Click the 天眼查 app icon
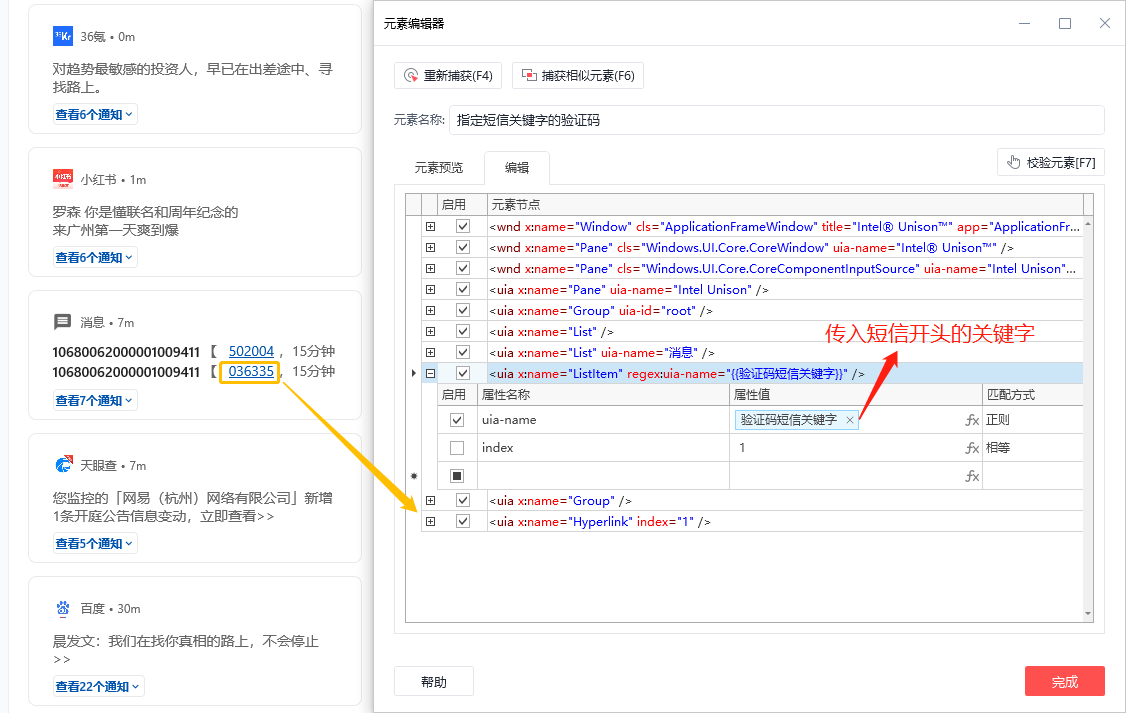The width and height of the screenshot is (1126, 713). (x=63, y=465)
